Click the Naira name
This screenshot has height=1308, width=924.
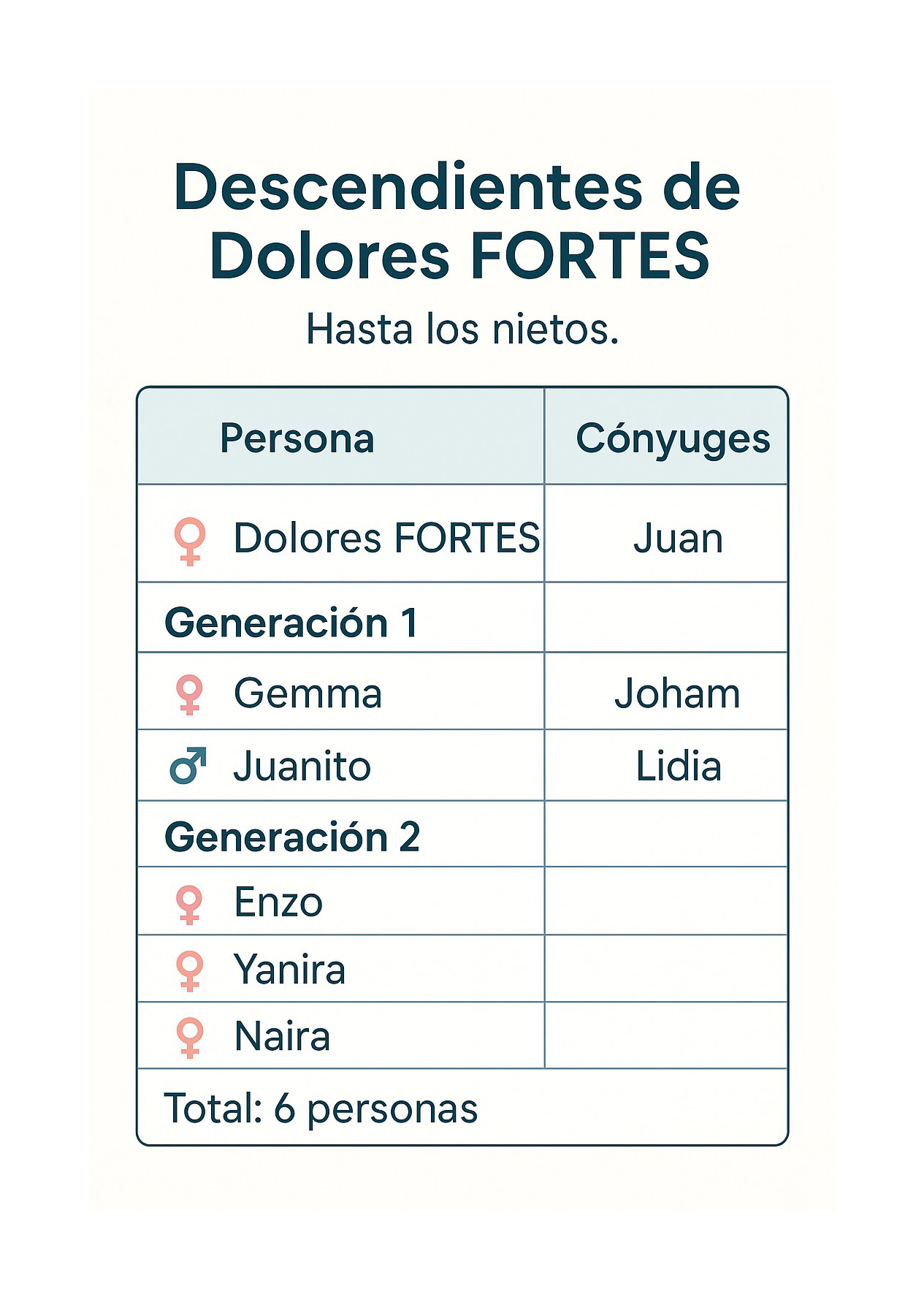(x=282, y=1036)
